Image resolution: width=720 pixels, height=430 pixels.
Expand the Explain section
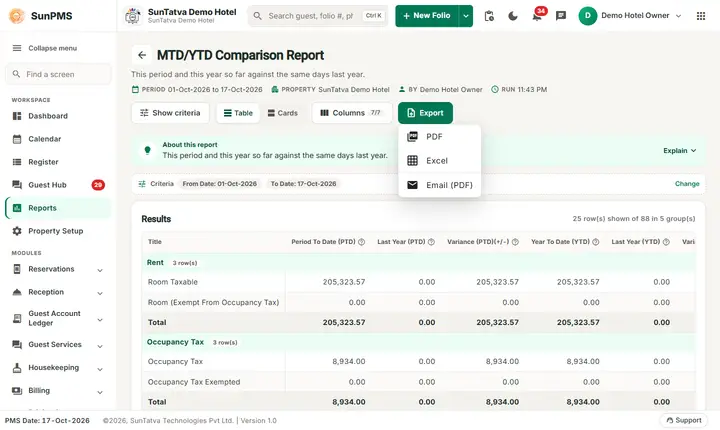coord(680,151)
